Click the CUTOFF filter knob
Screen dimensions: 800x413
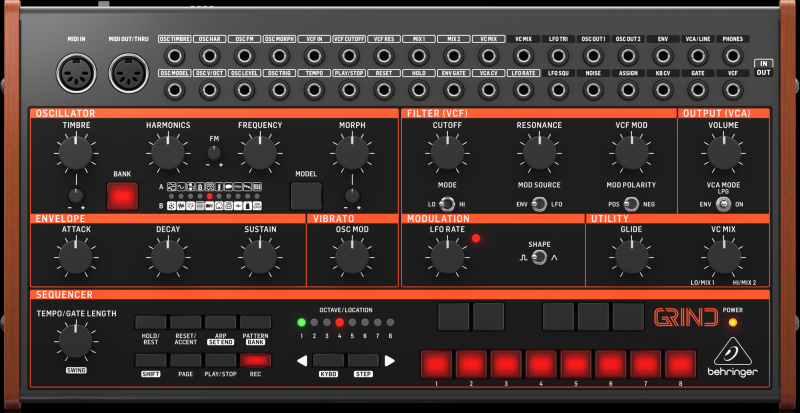tap(447, 153)
